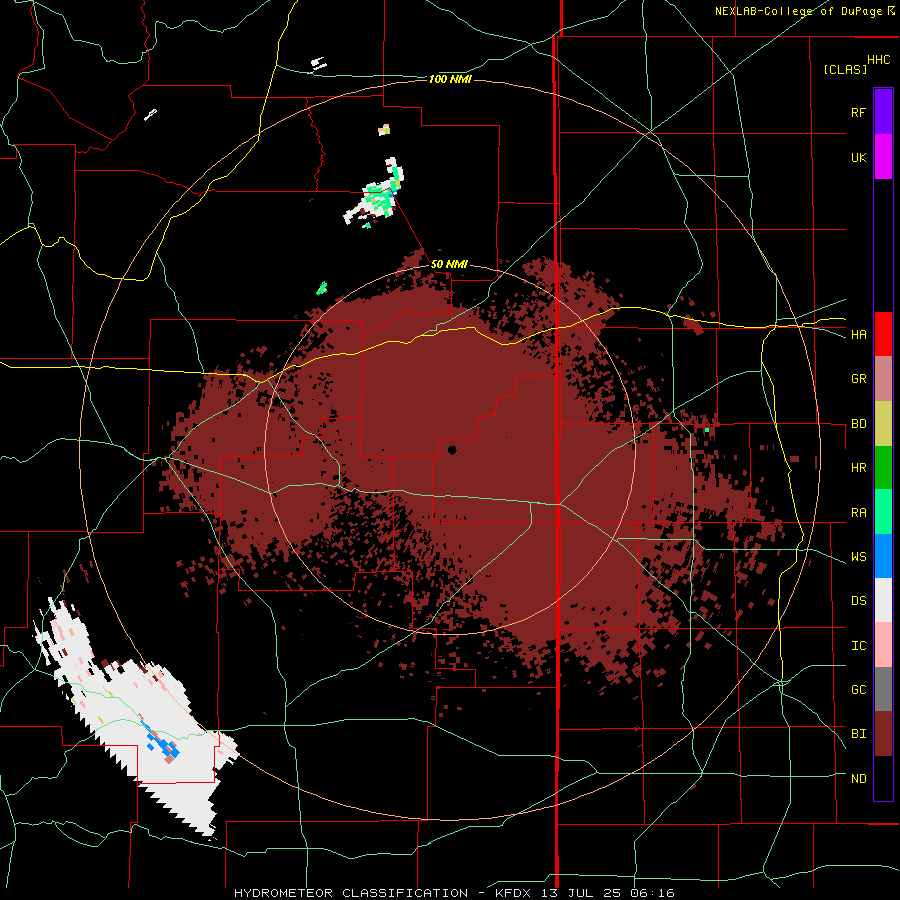
Task: Click the 100 NMI range ring label
Action: coord(450,79)
